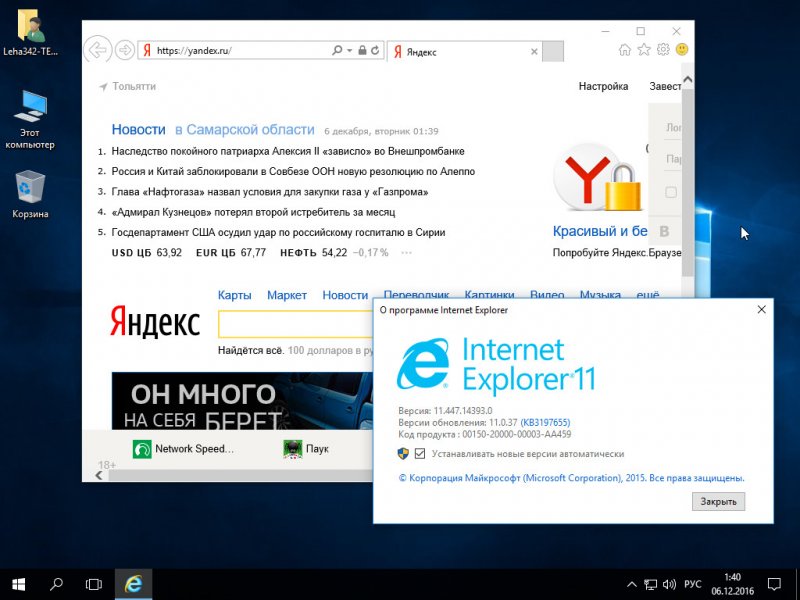Open 'Красивый и бе...' Yandex Browser promo link
800x600 pixels.
(600, 231)
